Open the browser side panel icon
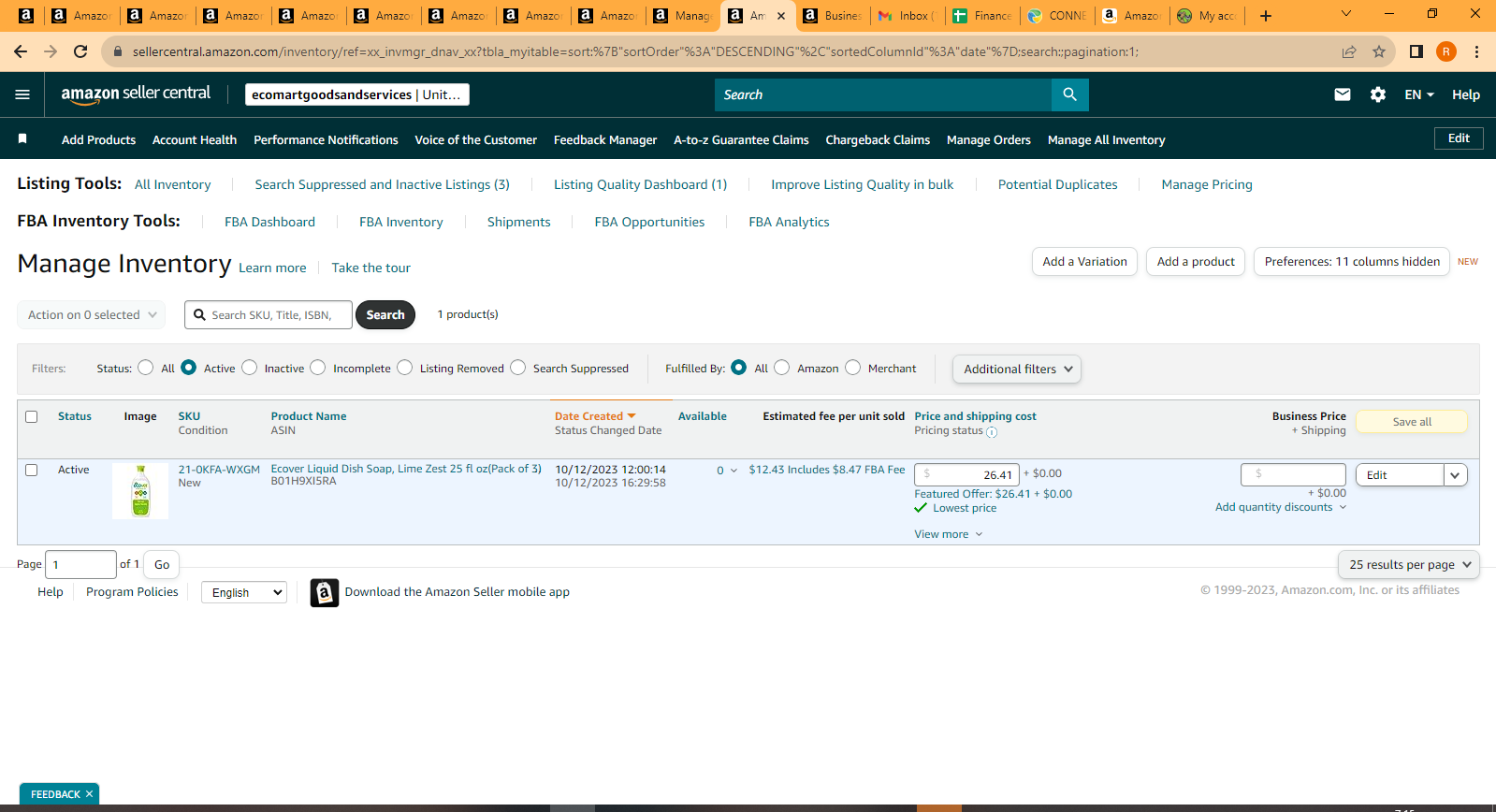1496x812 pixels. pyautogui.click(x=1416, y=51)
